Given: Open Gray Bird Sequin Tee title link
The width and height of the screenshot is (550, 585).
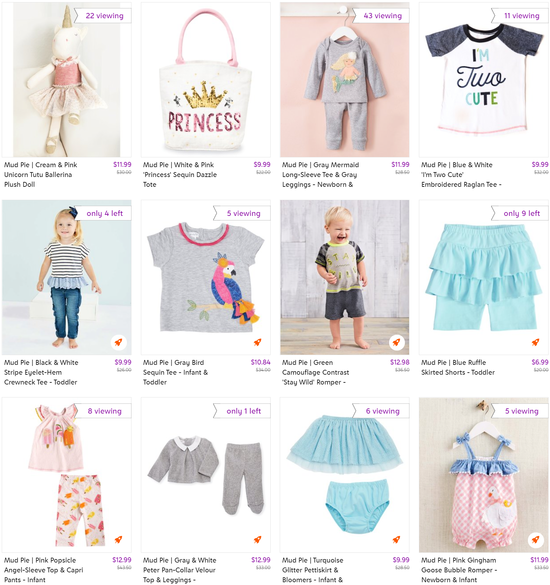Looking at the screenshot, I should pyautogui.click(x=175, y=372).
